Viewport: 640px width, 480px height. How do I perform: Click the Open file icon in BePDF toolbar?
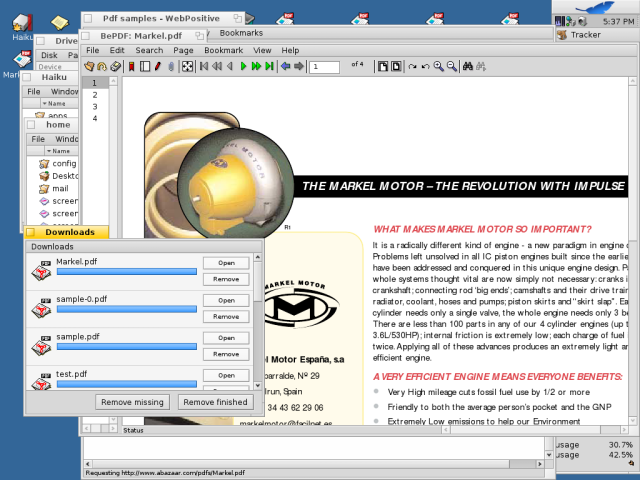click(x=89, y=66)
